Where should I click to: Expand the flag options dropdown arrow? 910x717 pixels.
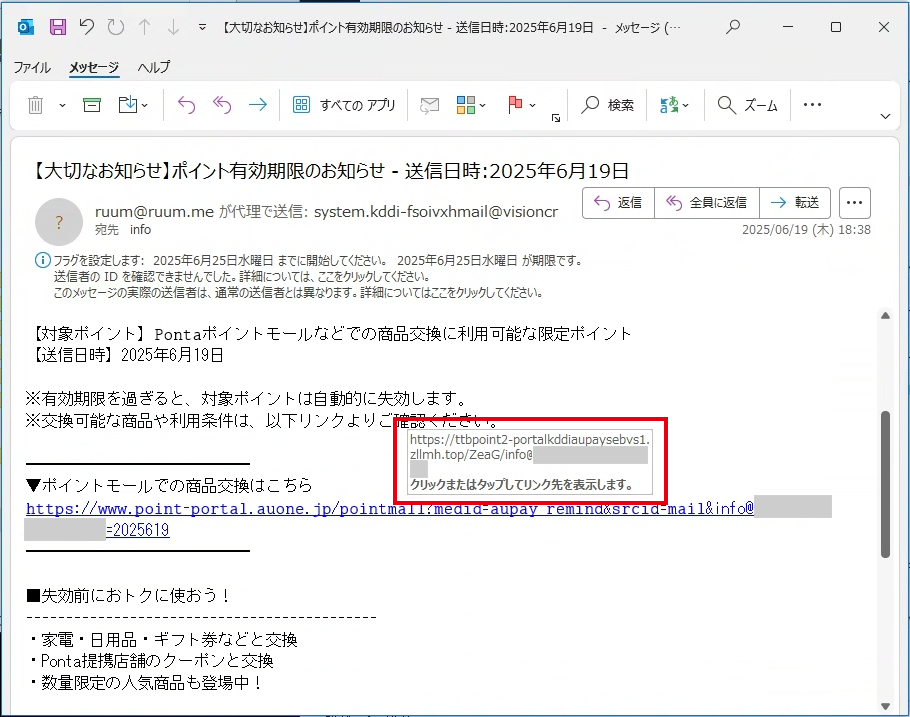pyautogui.click(x=532, y=106)
